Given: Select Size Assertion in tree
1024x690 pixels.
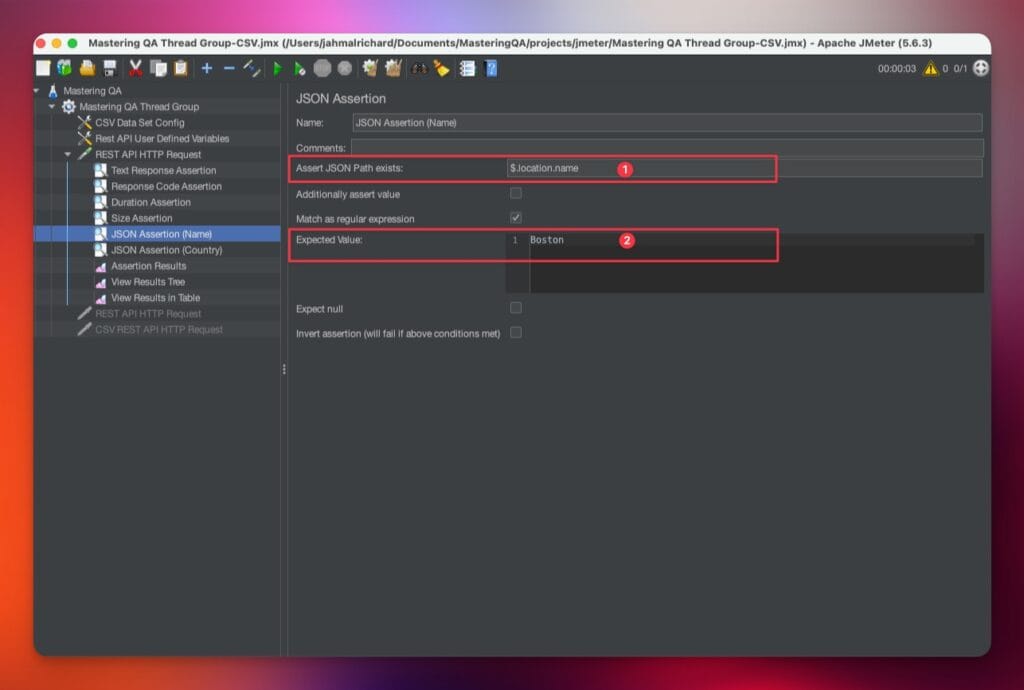Looking at the screenshot, I should [142, 218].
